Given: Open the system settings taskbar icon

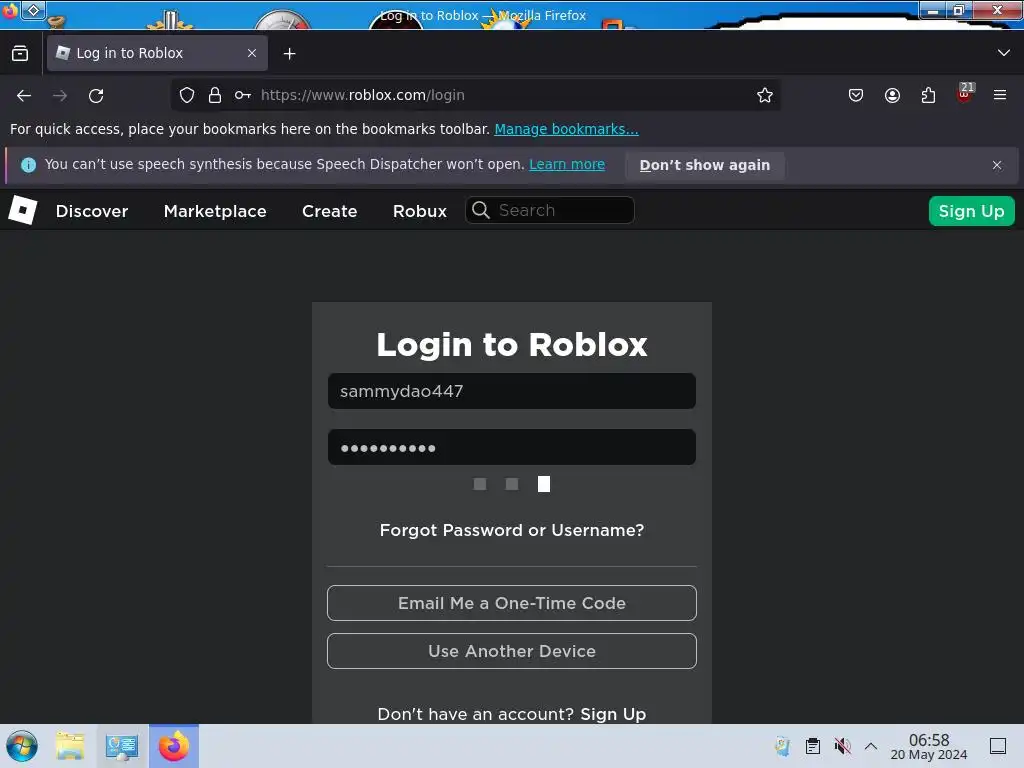Looking at the screenshot, I should [x=122, y=746].
